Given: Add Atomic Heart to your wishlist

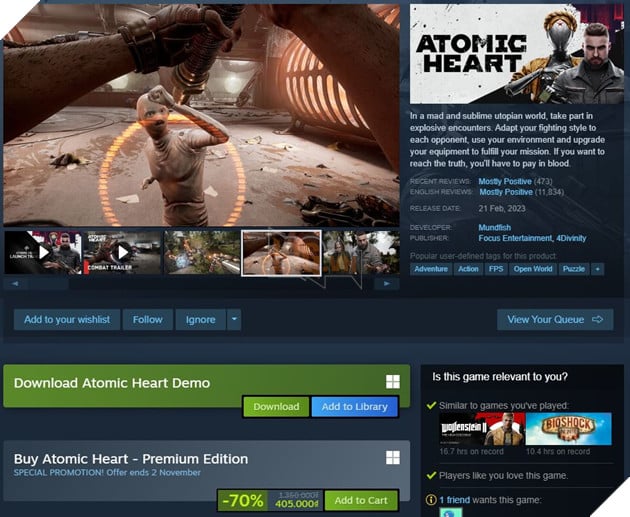Looking at the screenshot, I should pos(67,320).
